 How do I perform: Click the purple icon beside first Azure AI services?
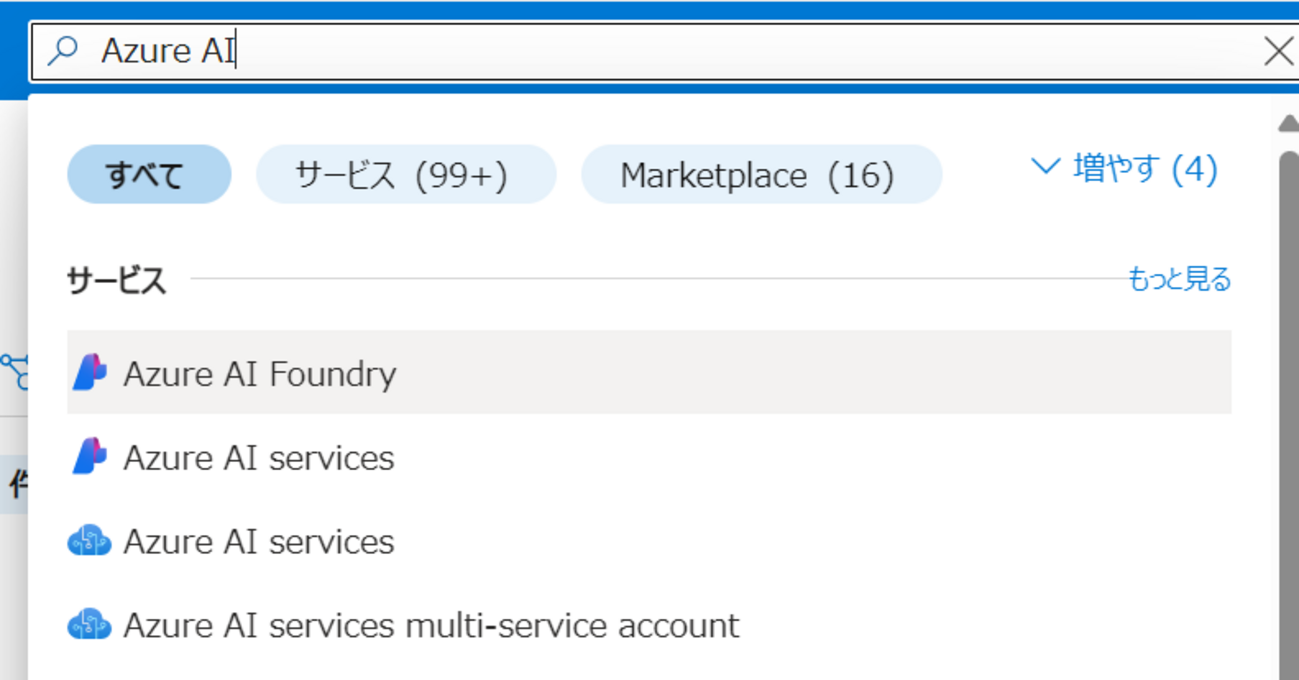(89, 457)
